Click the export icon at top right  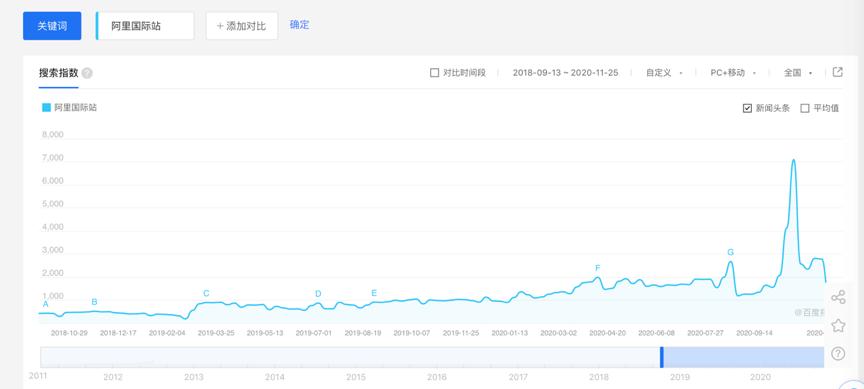click(838, 72)
